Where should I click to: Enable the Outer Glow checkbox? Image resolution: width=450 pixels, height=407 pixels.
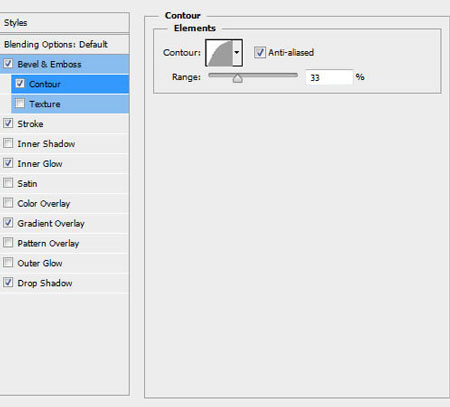8,262
